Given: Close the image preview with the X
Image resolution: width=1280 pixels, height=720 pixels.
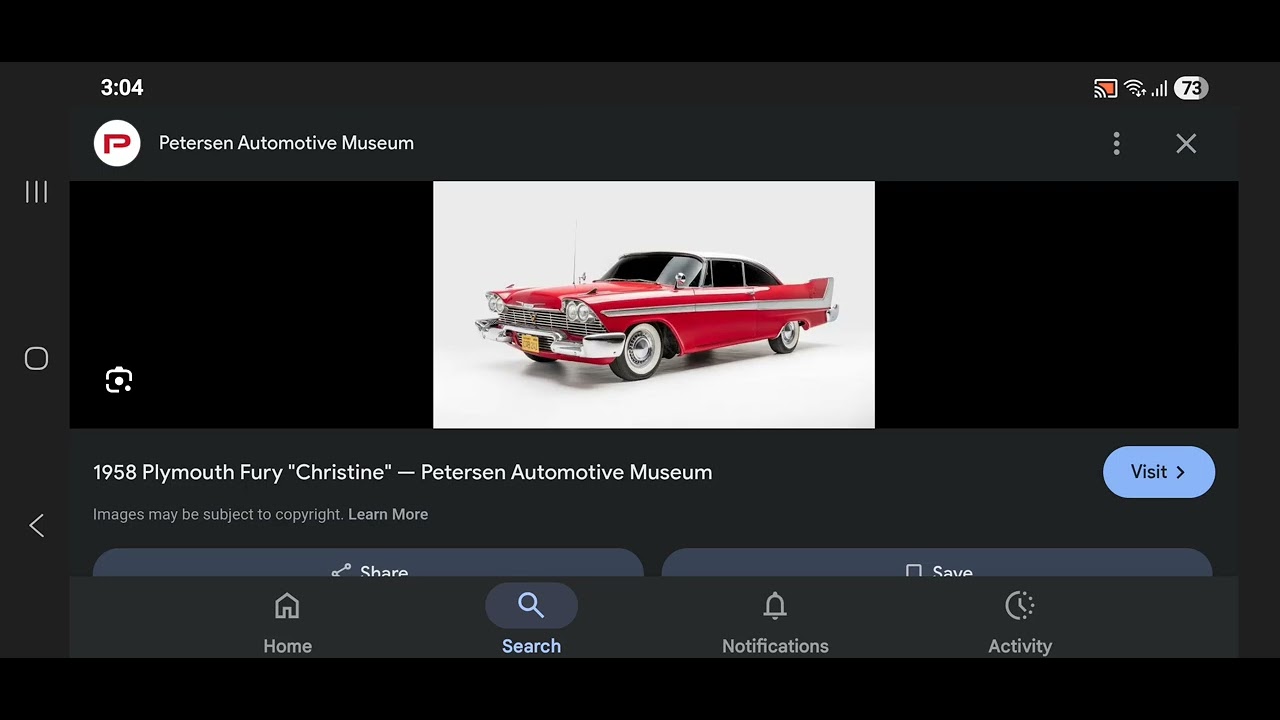Looking at the screenshot, I should tap(1186, 143).
